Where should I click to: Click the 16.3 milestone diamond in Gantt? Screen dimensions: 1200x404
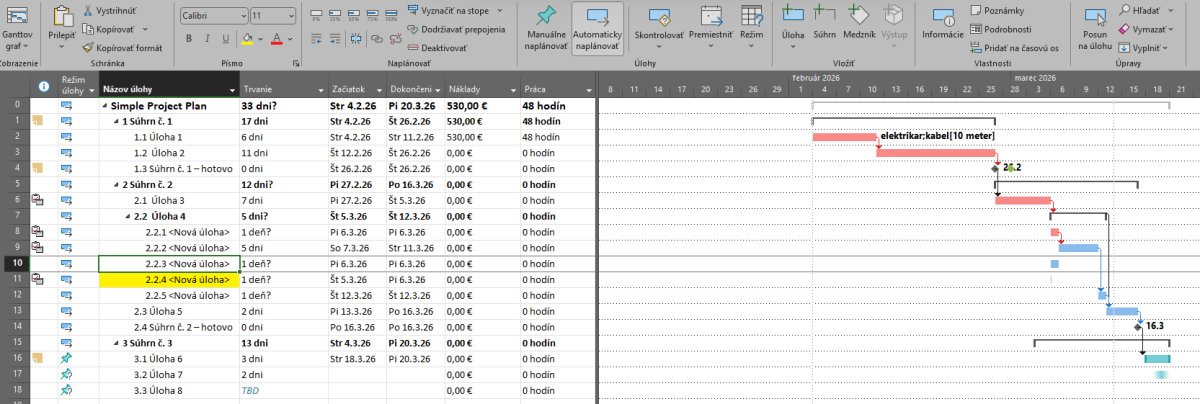click(1138, 326)
